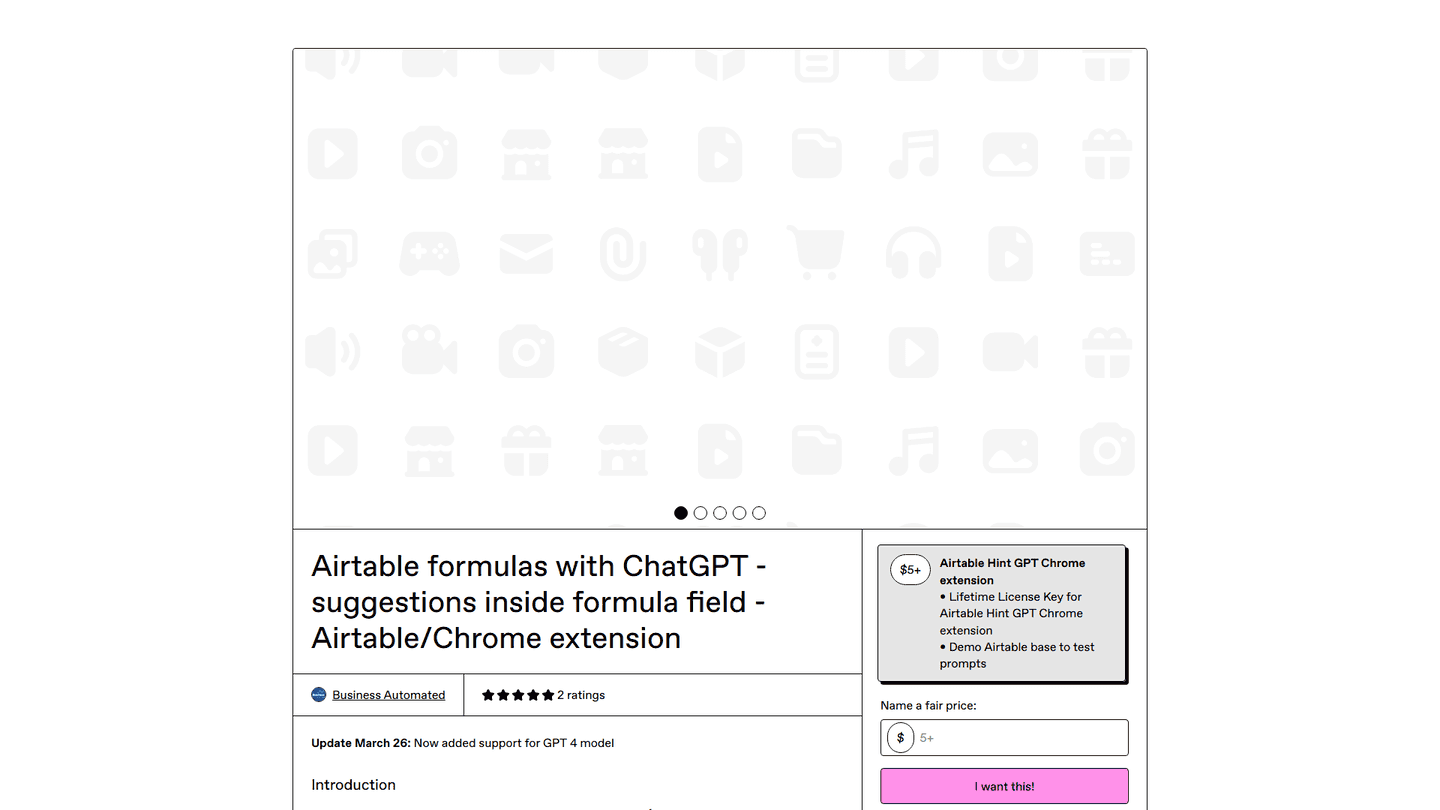This screenshot has width=1440, height=810.
Task: Switch to the second carousel slide dot
Action: (x=700, y=513)
